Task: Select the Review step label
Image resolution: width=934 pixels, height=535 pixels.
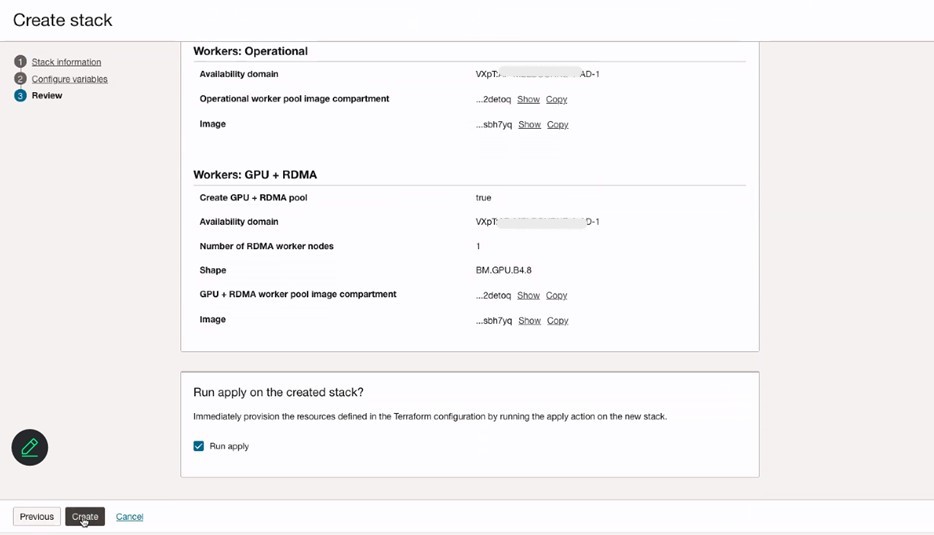Action: [x=47, y=96]
